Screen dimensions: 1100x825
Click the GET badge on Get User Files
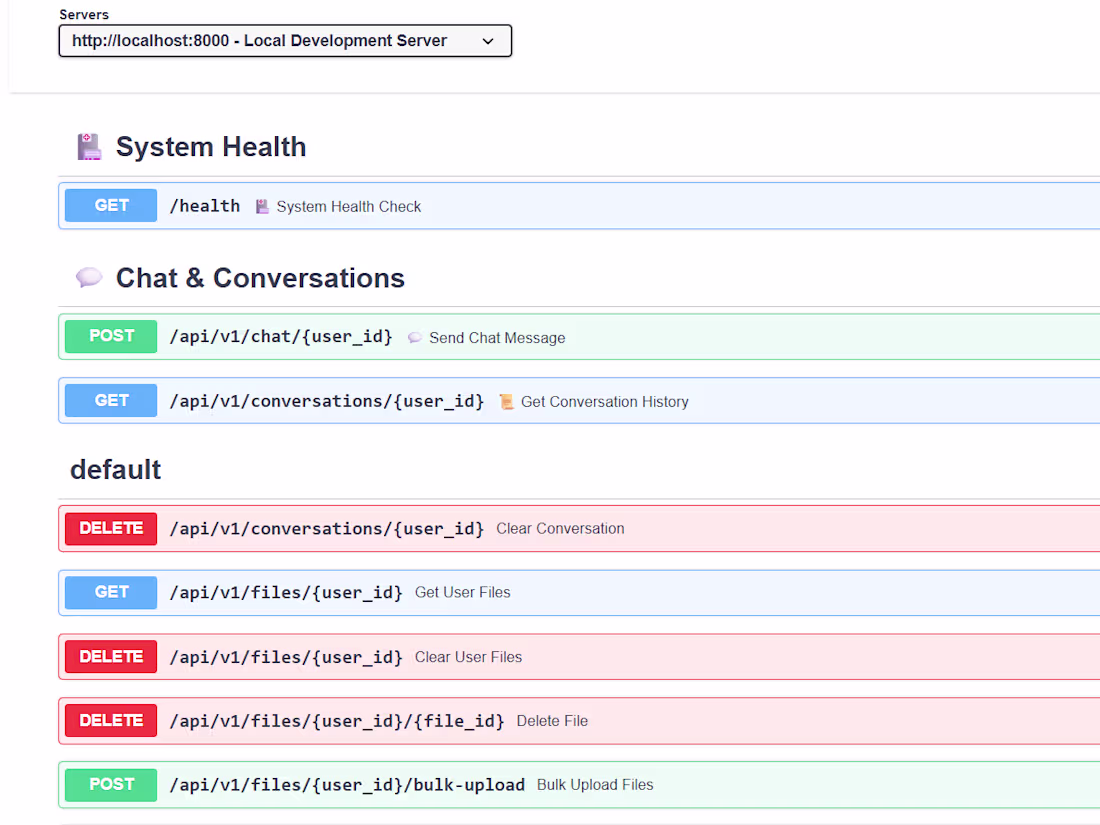(x=110, y=592)
